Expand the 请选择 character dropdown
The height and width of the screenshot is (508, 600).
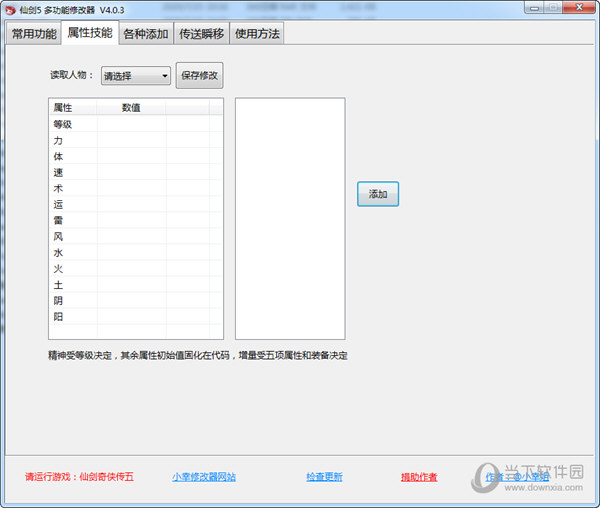[136, 76]
